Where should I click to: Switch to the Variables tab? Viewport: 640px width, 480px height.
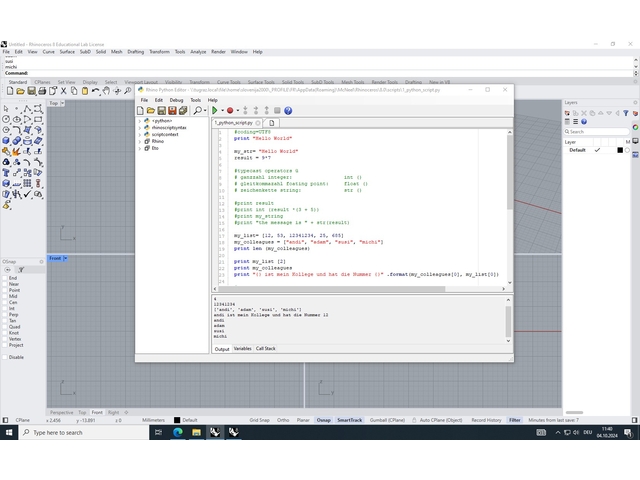coord(242,349)
